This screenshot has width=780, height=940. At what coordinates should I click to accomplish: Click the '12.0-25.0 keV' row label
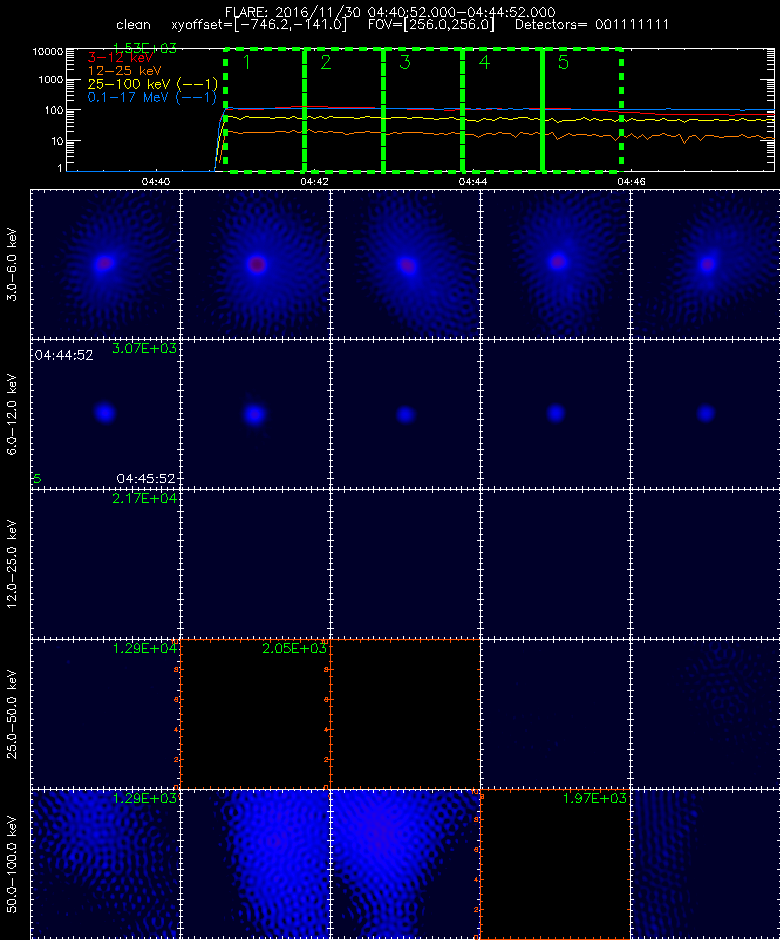pyautogui.click(x=13, y=565)
